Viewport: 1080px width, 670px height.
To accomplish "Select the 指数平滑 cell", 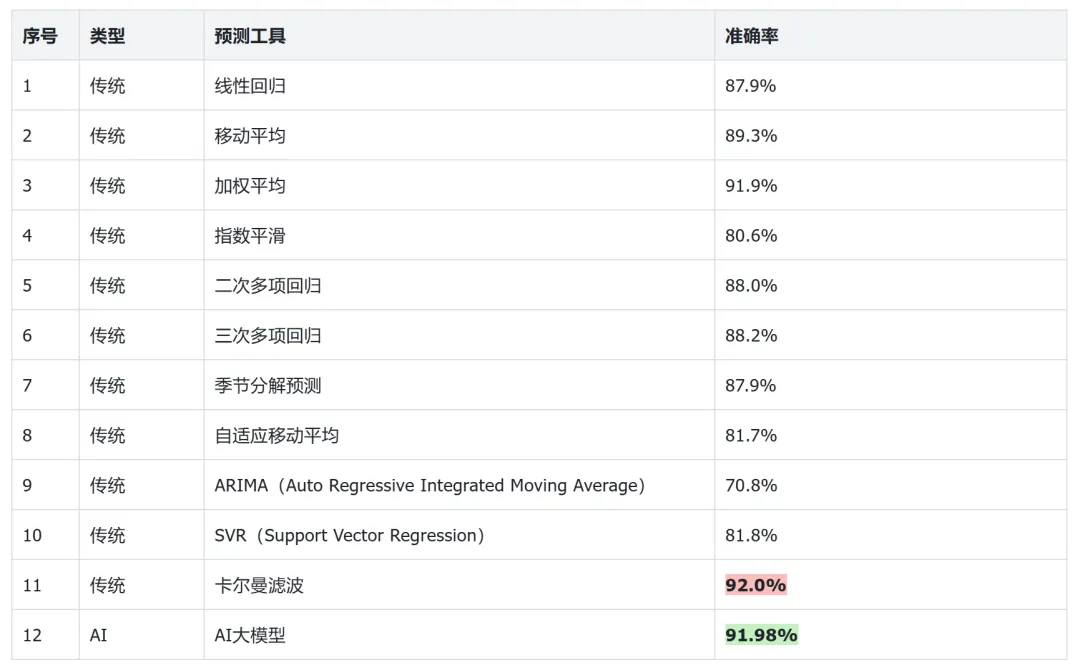I will point(250,236).
